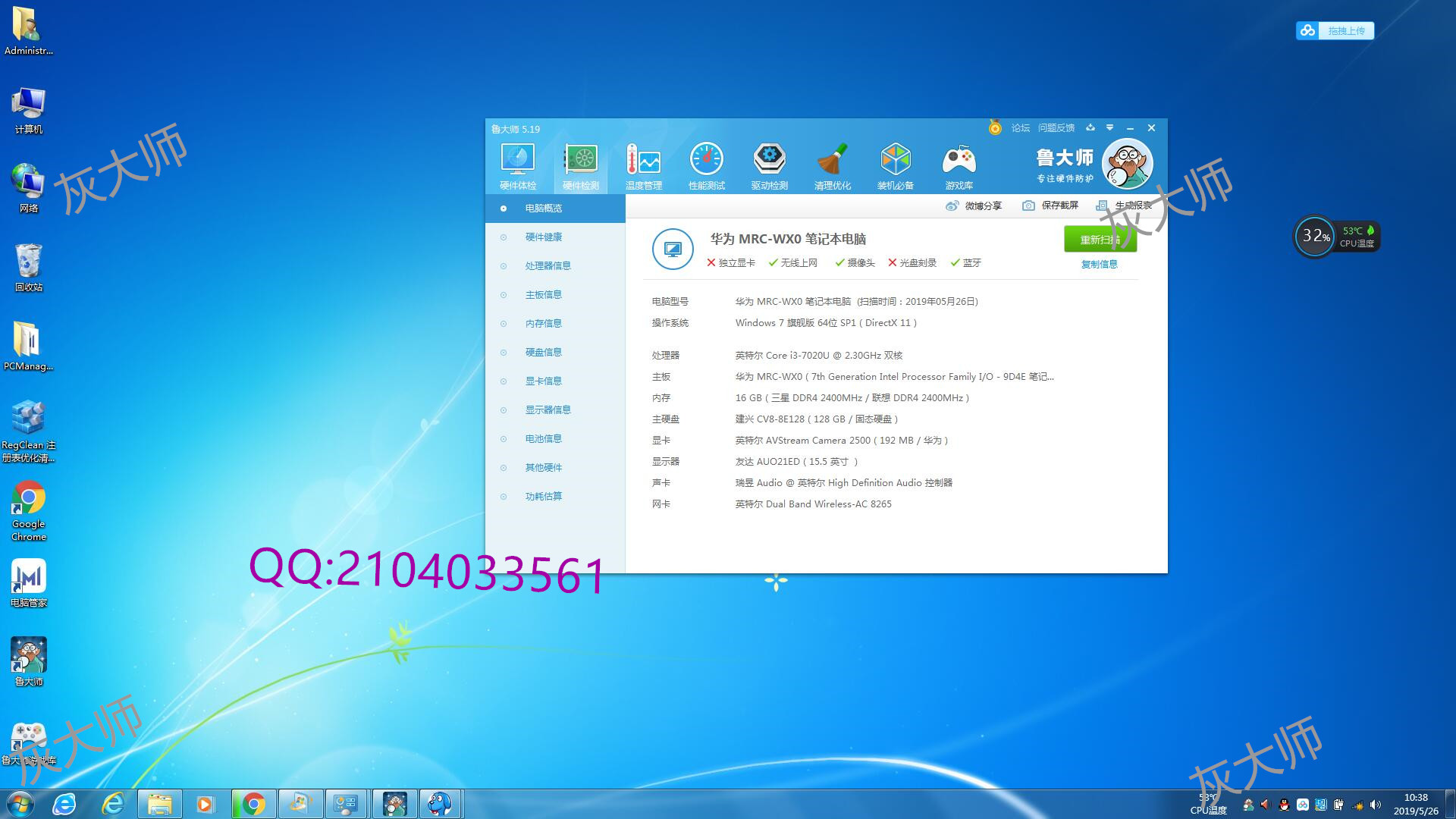
Task: Click network card value Wireless-AC 8265
Action: pos(814,504)
